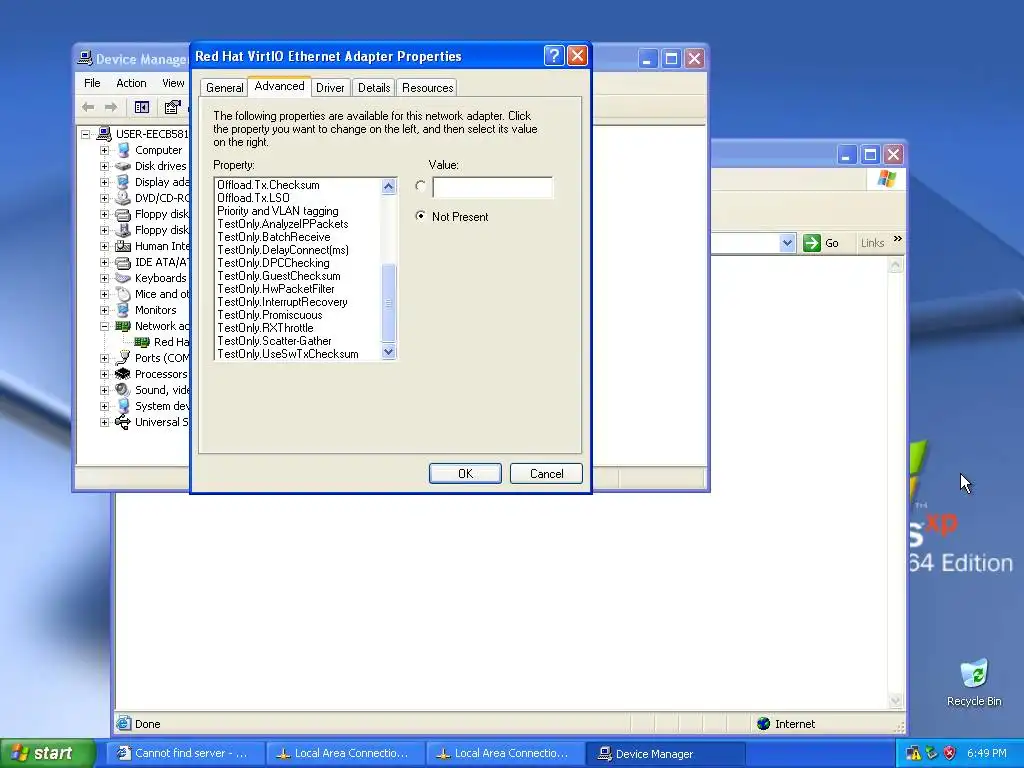
Task: Expand the Disk drives tree node
Action: tap(104, 166)
